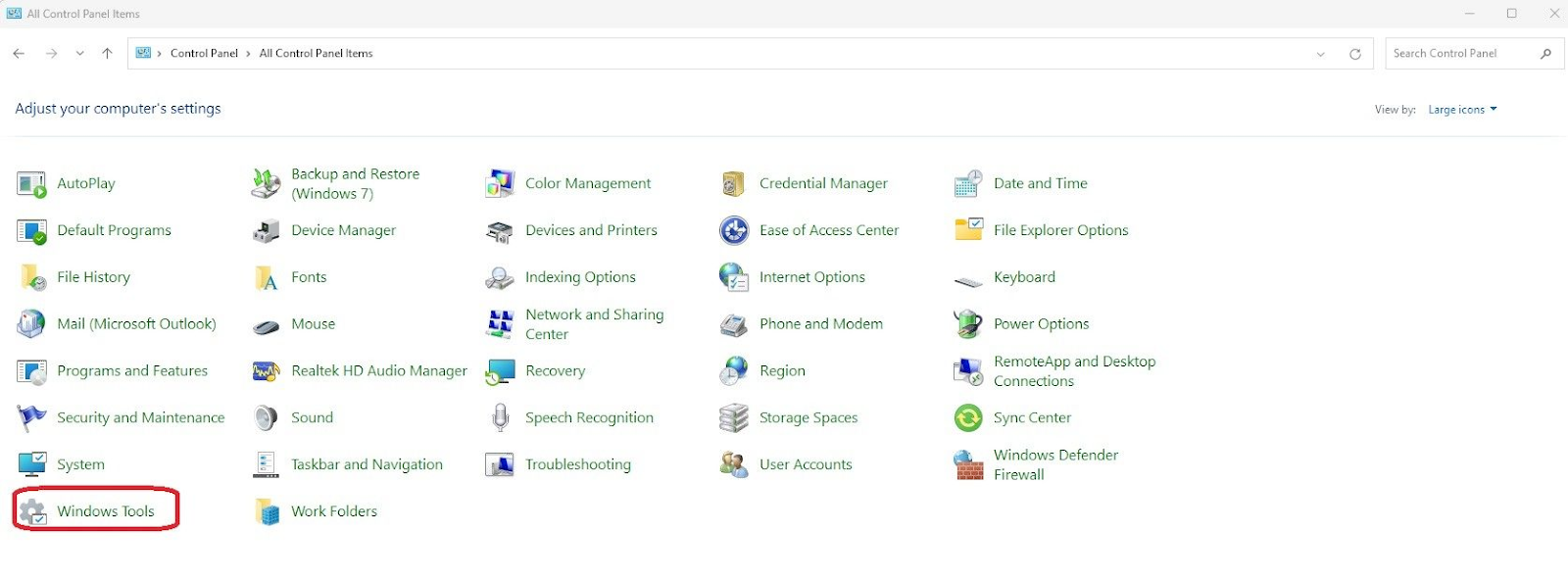Open the 'Windows Defender Firewall' text link
Viewport: 1568px width, 580px height.
tap(1055, 464)
